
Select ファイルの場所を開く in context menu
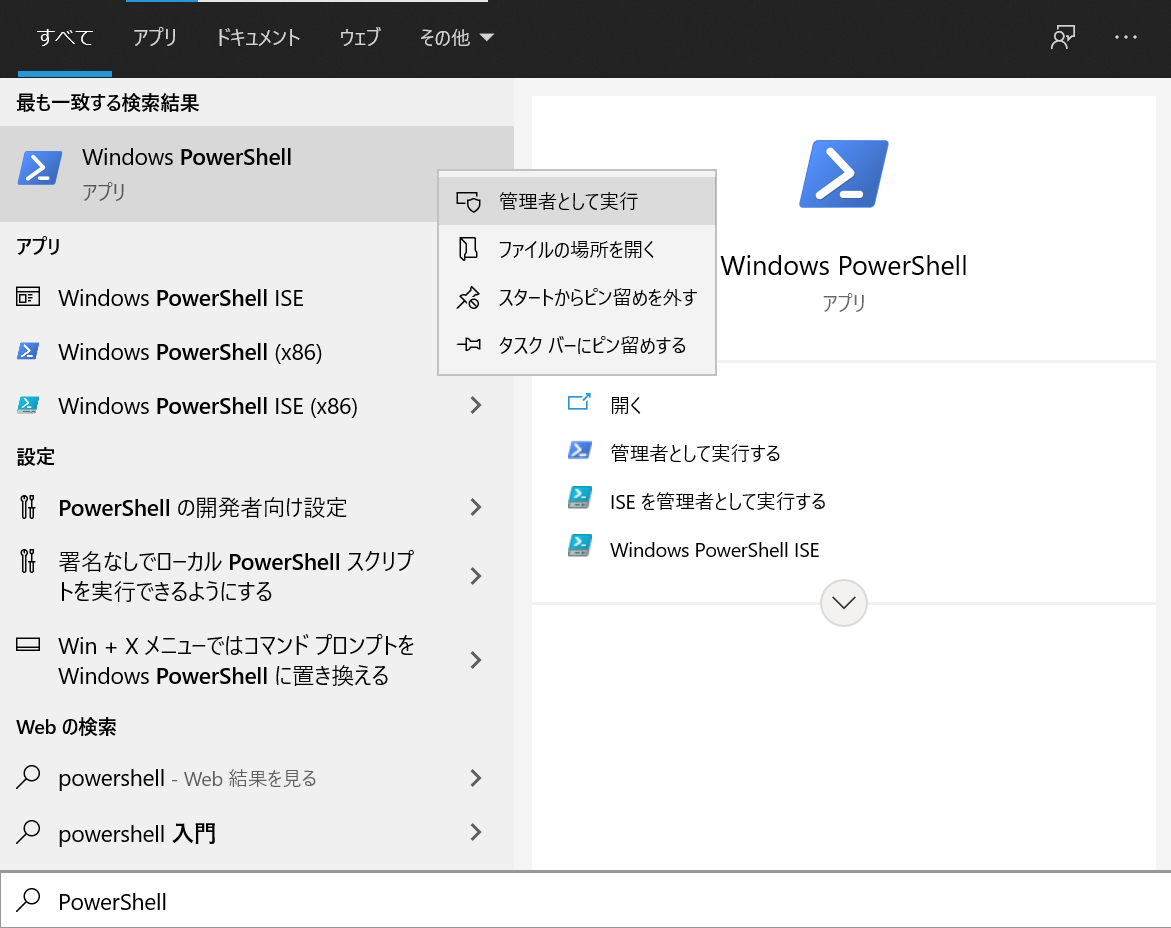tap(577, 249)
